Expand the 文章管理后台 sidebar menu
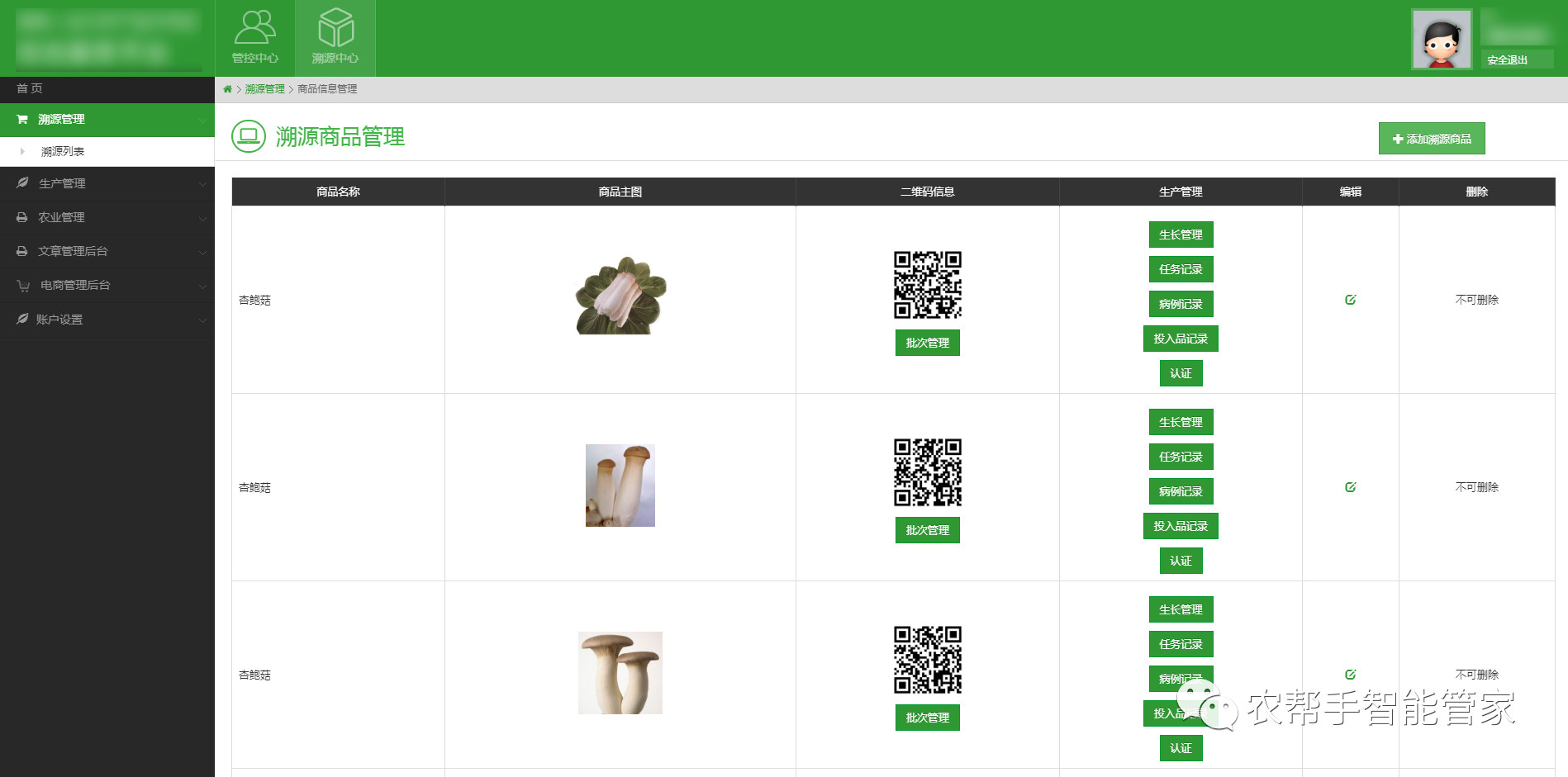The width and height of the screenshot is (1568, 777). [x=107, y=251]
